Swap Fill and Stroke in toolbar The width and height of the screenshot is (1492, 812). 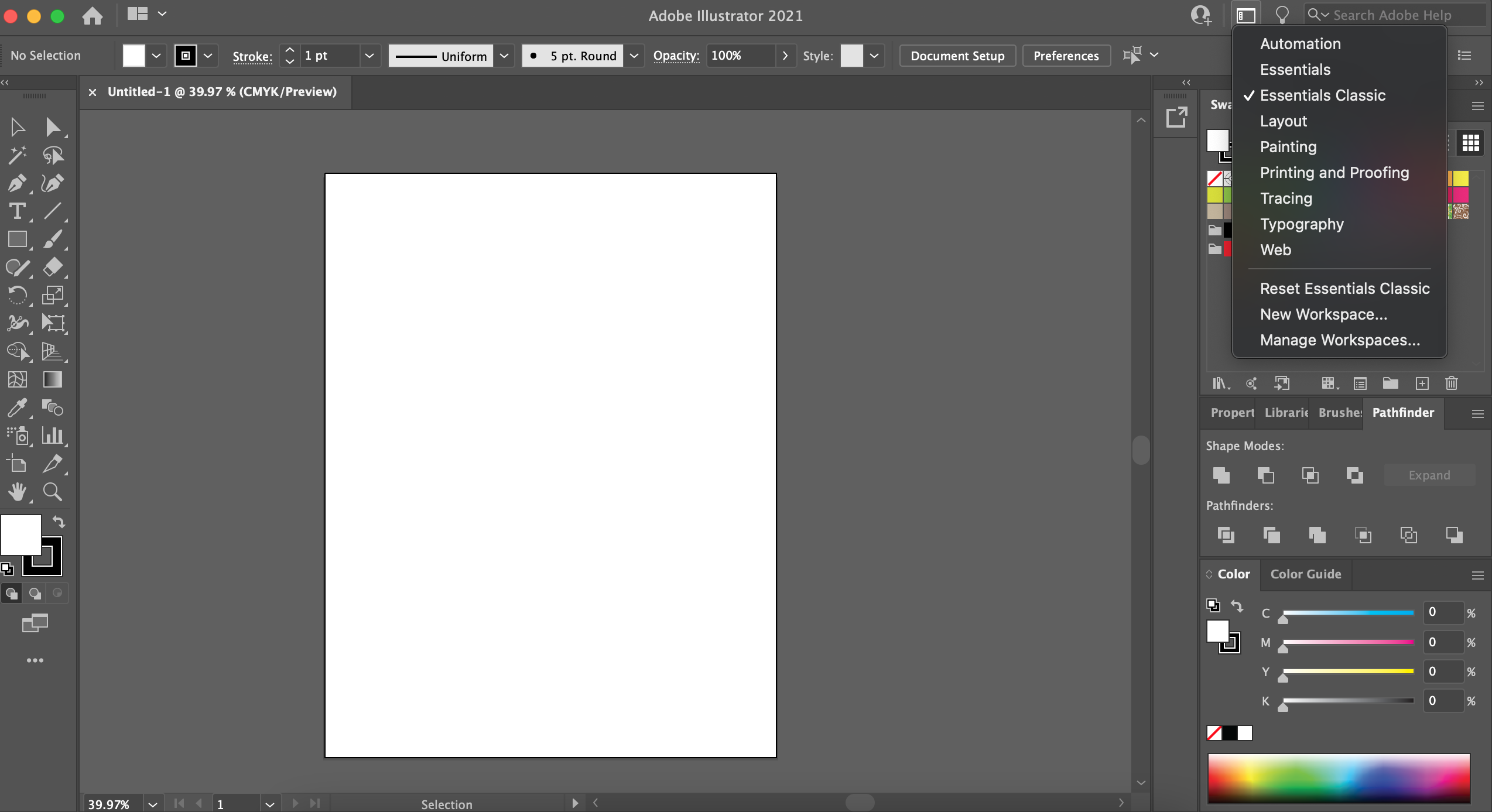(x=59, y=521)
